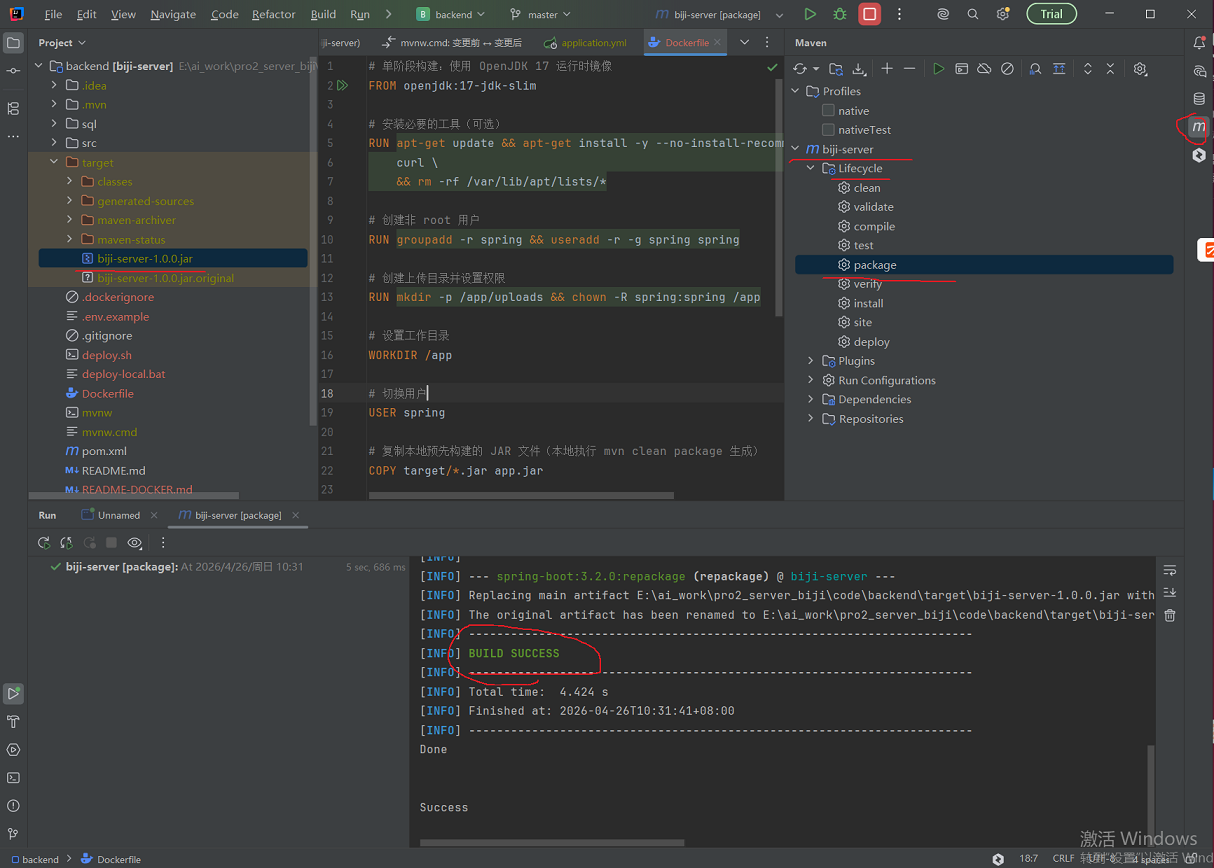1214x868 pixels.
Task: Click the Debug bug icon in top toolbar
Action: (x=839, y=14)
